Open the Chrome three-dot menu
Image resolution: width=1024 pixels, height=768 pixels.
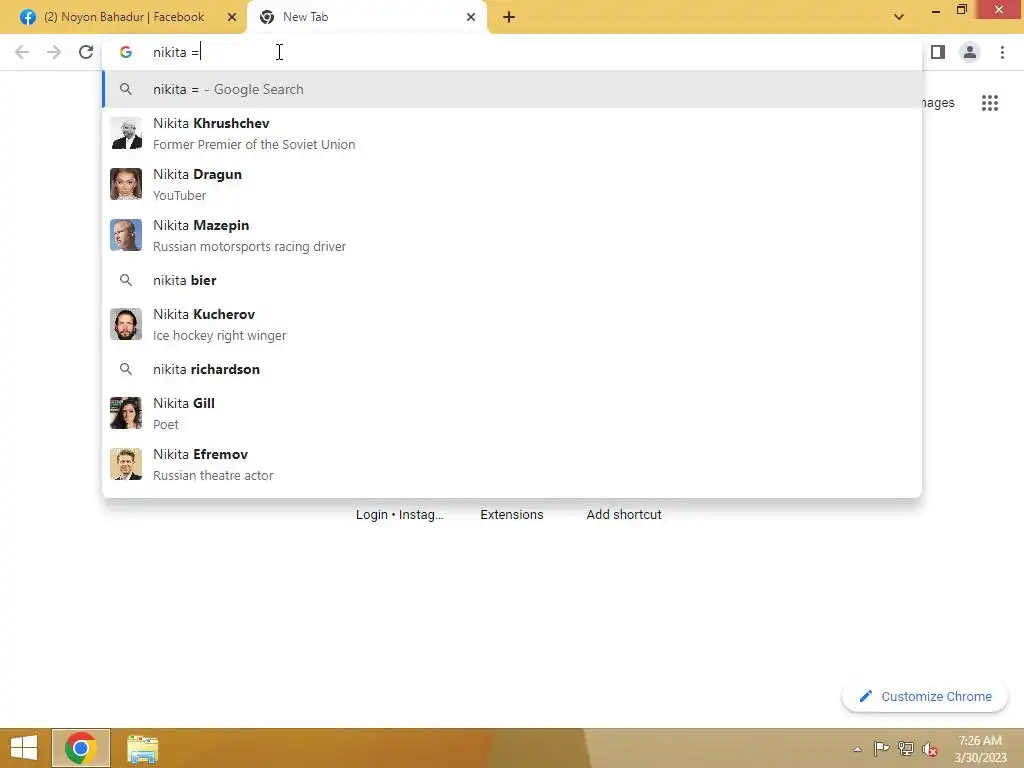click(1002, 52)
